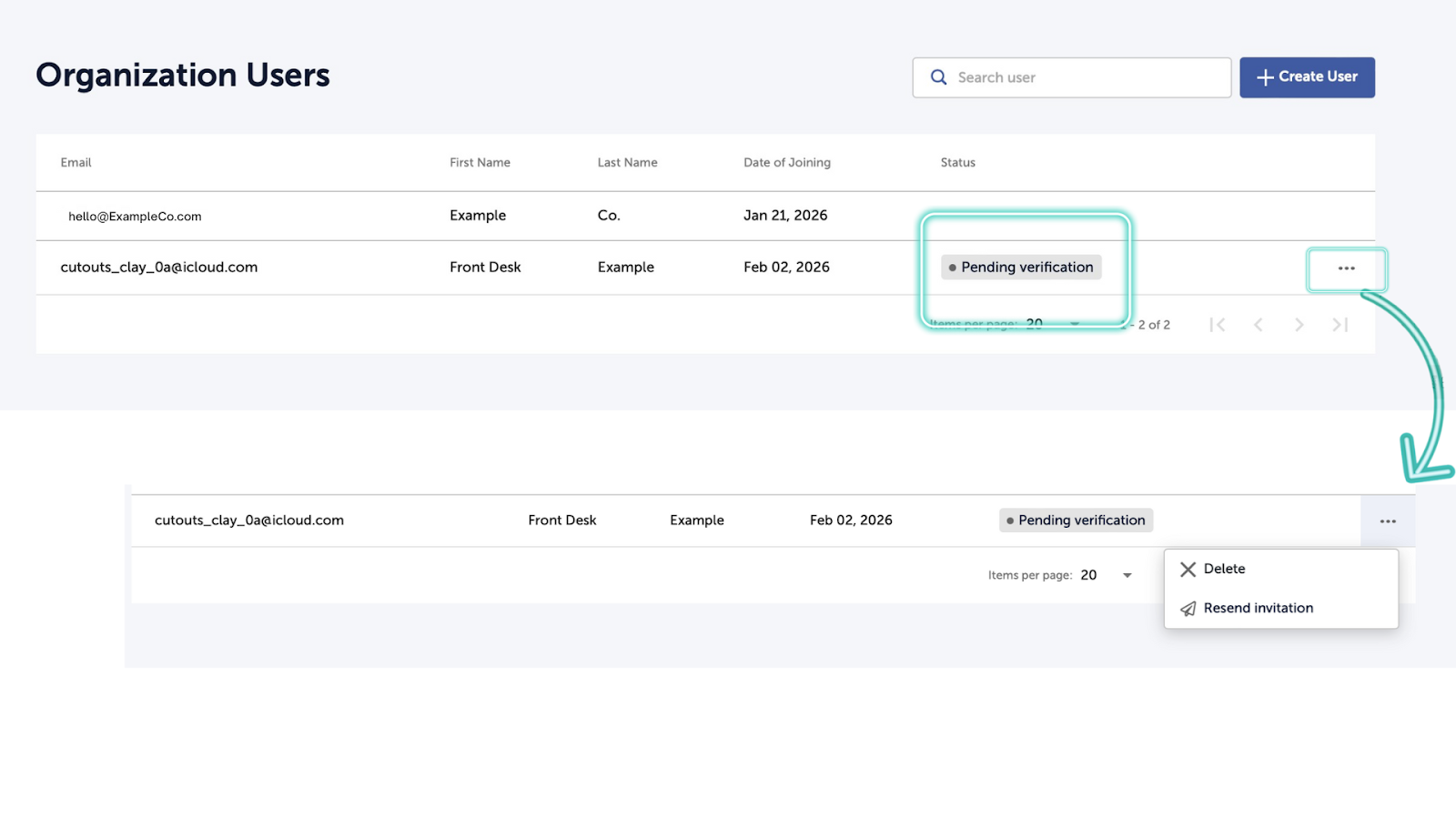Jump to first page using pagination icon
This screenshot has width=1456, height=819.
coord(1218,325)
